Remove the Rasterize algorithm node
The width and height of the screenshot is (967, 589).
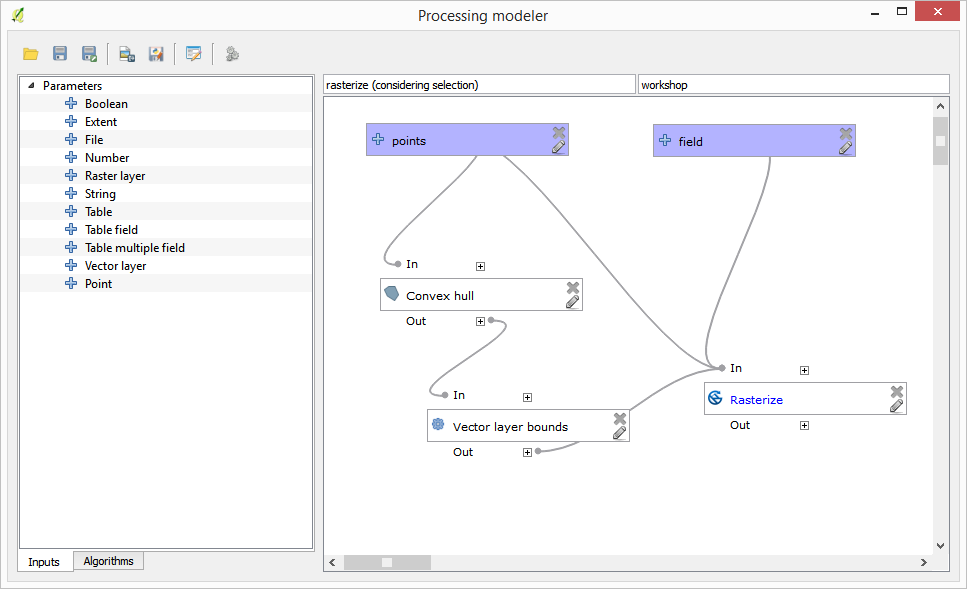pyautogui.click(x=897, y=391)
